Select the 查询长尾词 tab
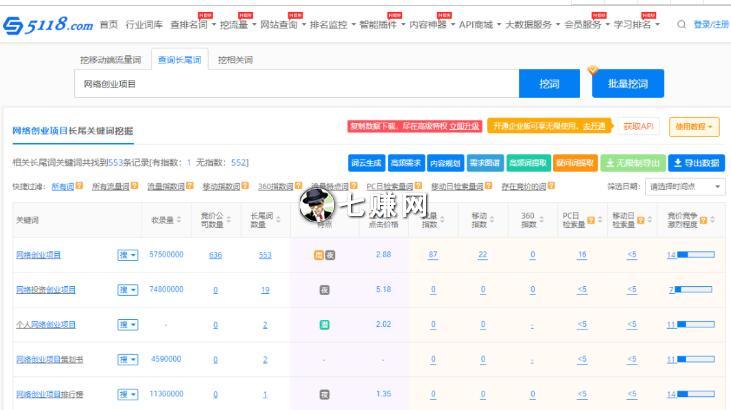The width and height of the screenshot is (731, 410). pyautogui.click(x=179, y=60)
